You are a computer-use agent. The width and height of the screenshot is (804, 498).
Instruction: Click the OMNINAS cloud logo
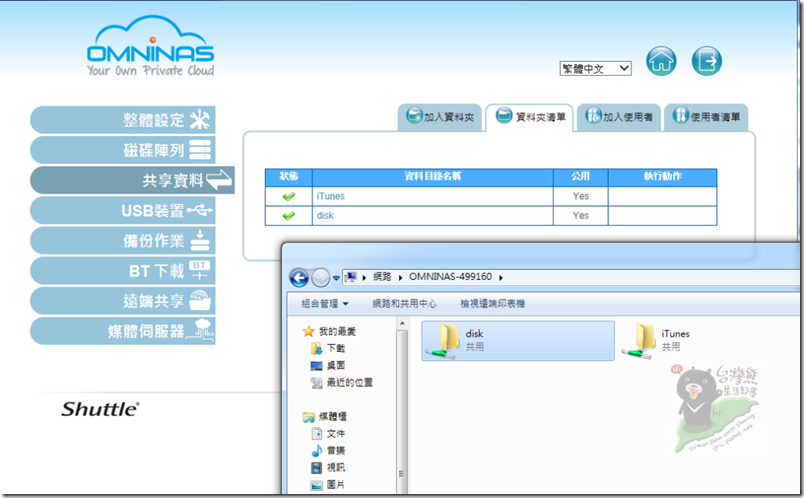point(150,46)
